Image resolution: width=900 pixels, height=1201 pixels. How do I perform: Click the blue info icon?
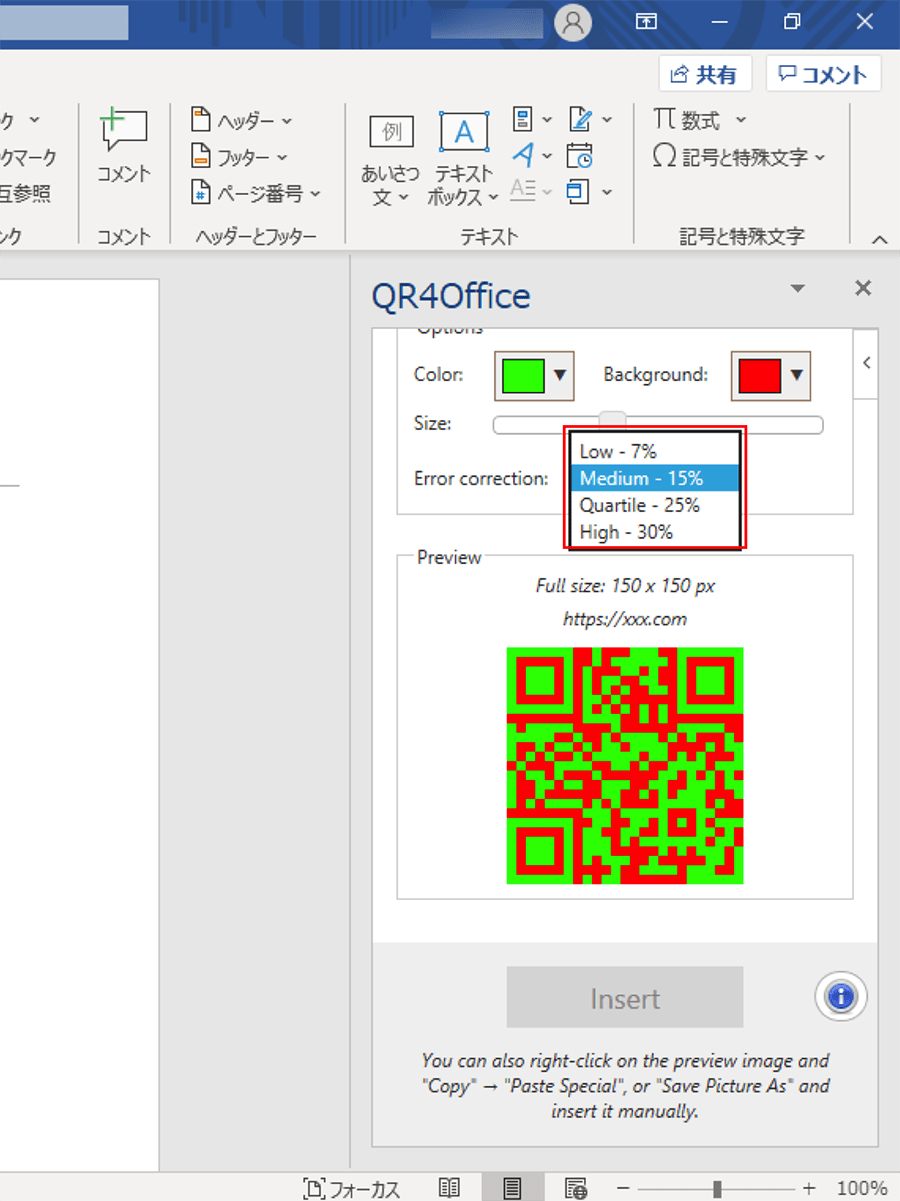click(841, 996)
